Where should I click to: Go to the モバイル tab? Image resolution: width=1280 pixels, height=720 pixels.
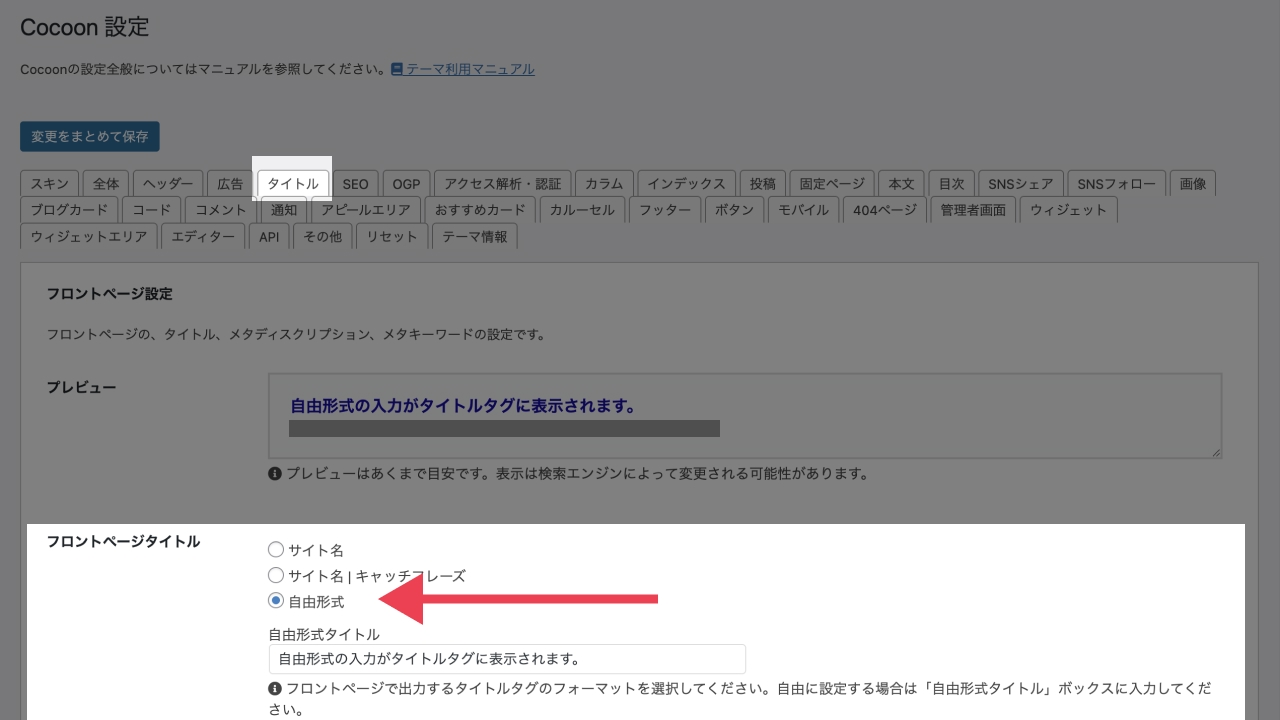pyautogui.click(x=804, y=210)
